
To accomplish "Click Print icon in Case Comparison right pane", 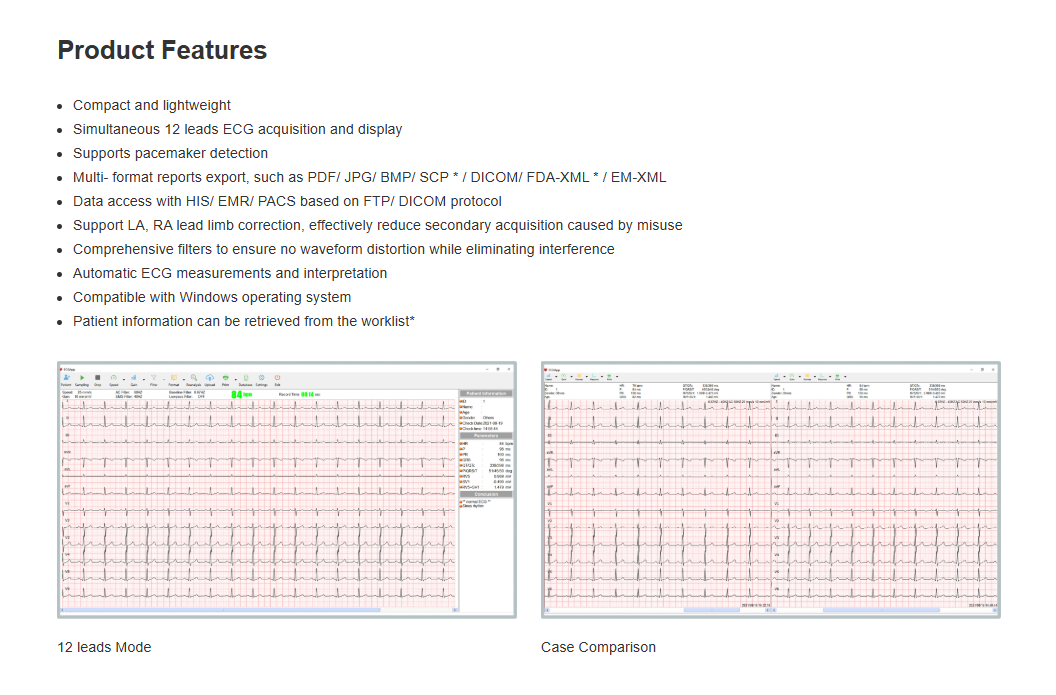I will [x=837, y=376].
